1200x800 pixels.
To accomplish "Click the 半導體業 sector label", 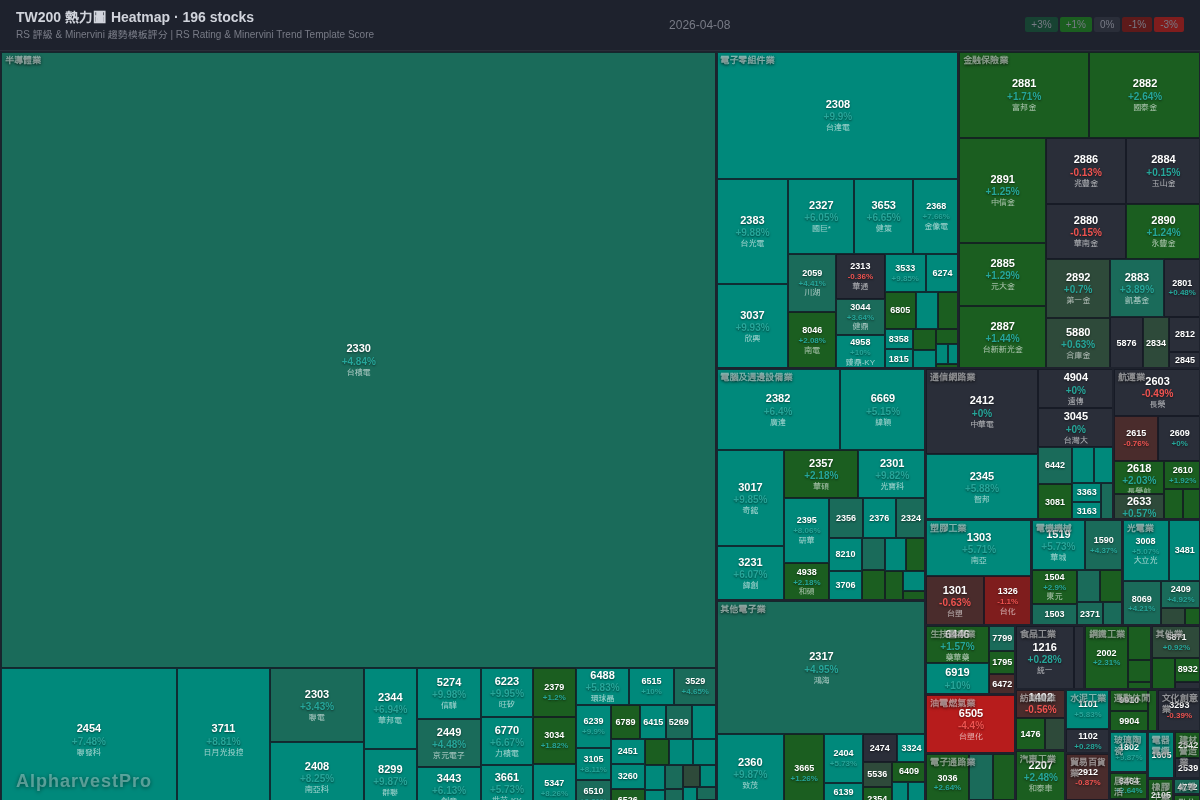I will tap(23, 60).
